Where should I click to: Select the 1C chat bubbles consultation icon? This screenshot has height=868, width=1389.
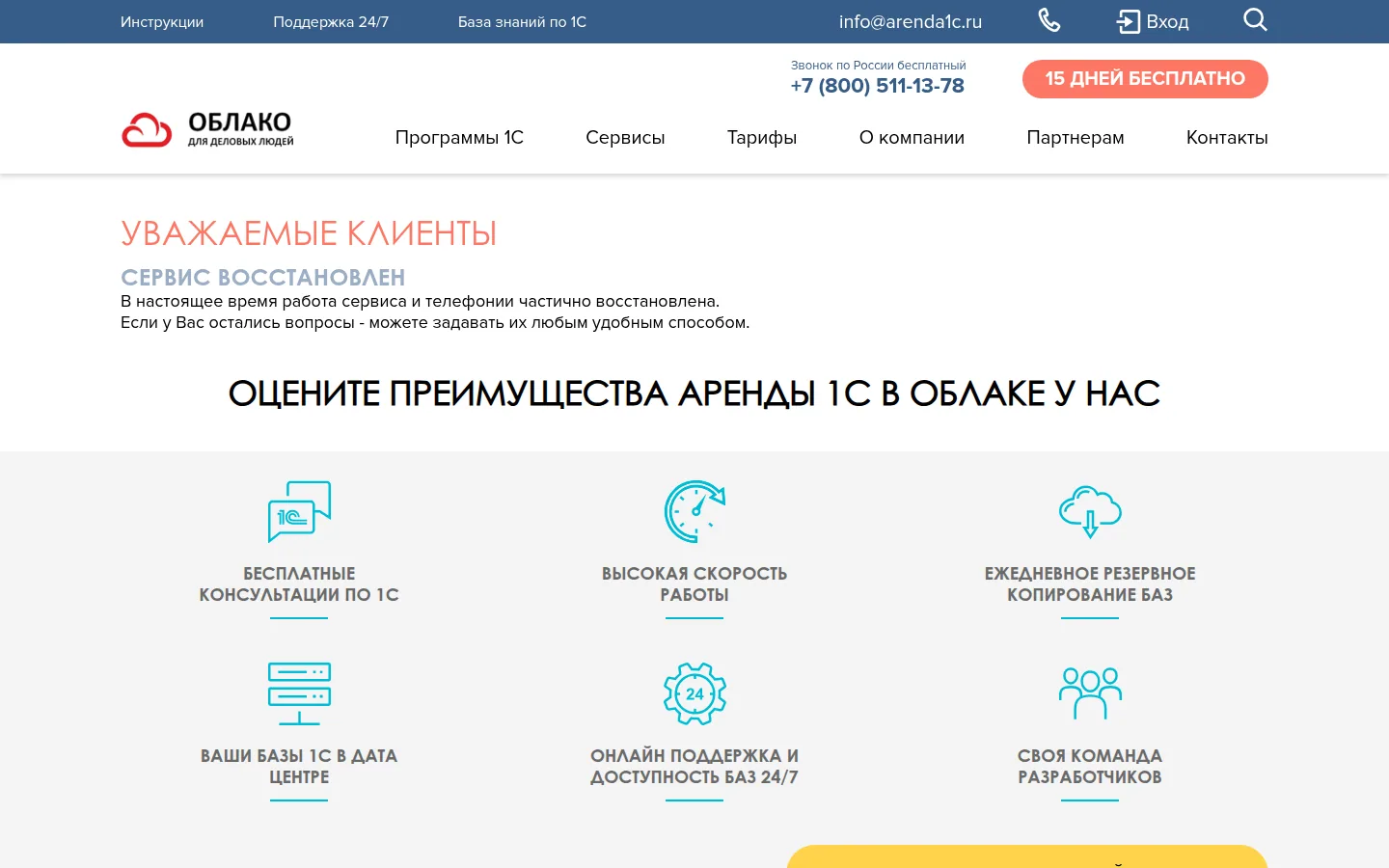pos(299,511)
